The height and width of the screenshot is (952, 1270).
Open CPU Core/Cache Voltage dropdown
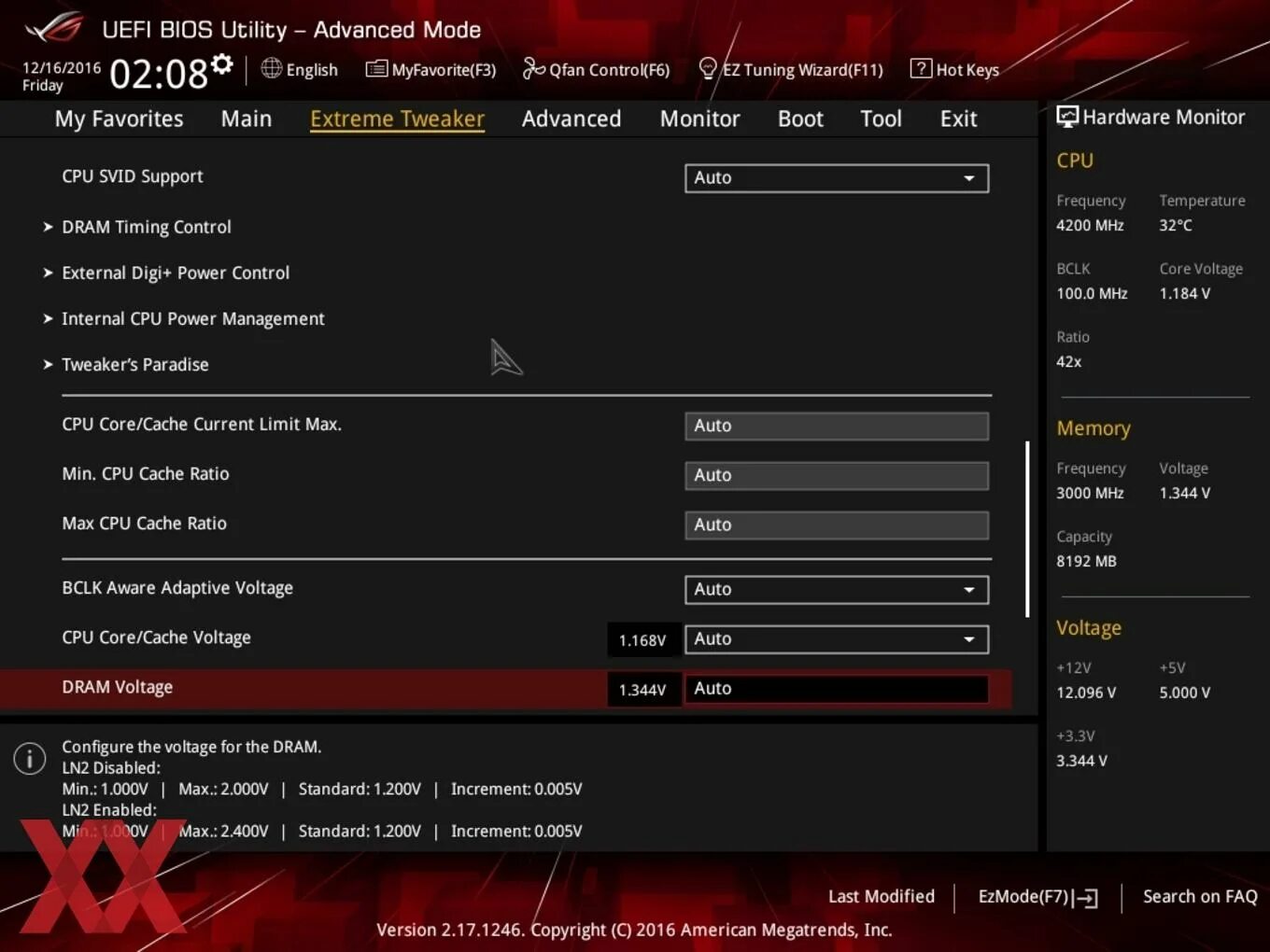tap(837, 639)
